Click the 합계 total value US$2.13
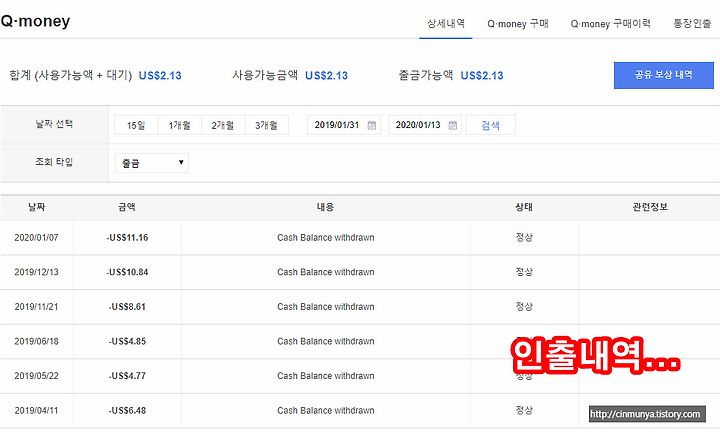 [x=160, y=76]
